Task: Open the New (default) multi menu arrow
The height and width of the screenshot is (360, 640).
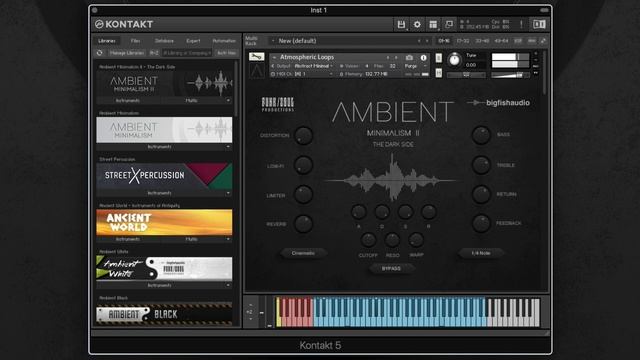Action: pyautogui.click(x=273, y=41)
